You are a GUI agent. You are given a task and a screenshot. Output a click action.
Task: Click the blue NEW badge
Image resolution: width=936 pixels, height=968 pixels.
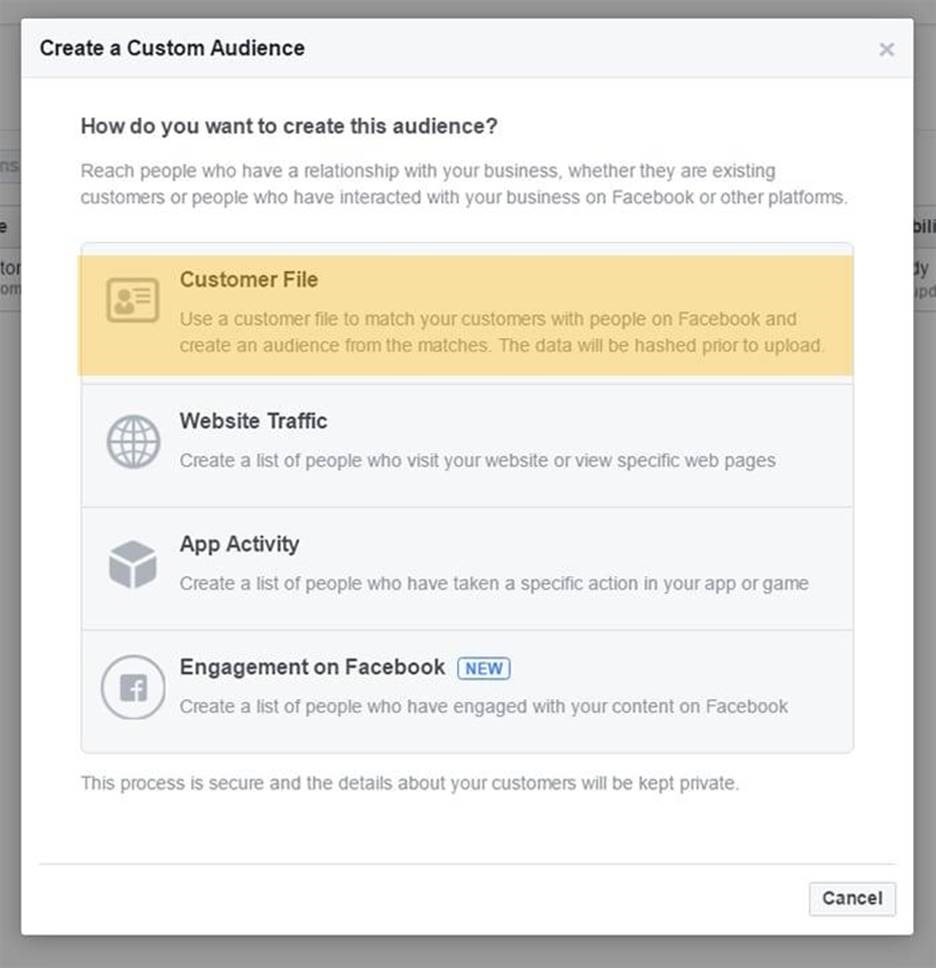coord(484,668)
